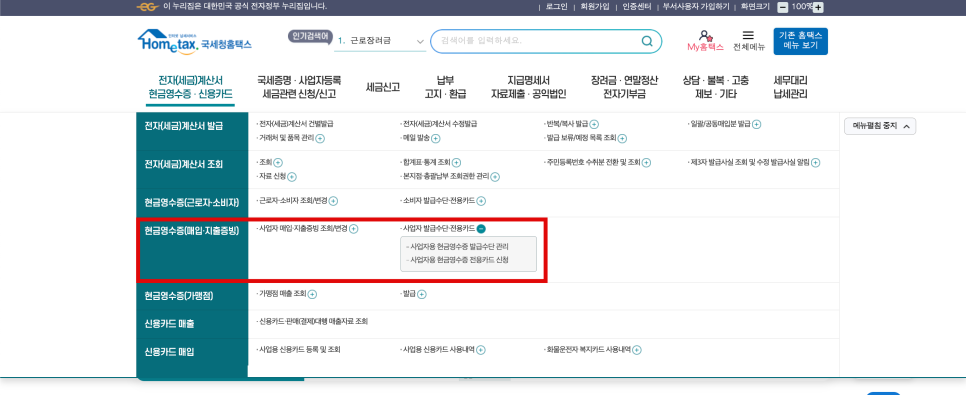Focus the search keyword input field
Image resolution: width=966 pixels, height=395 pixels.
tap(536, 41)
